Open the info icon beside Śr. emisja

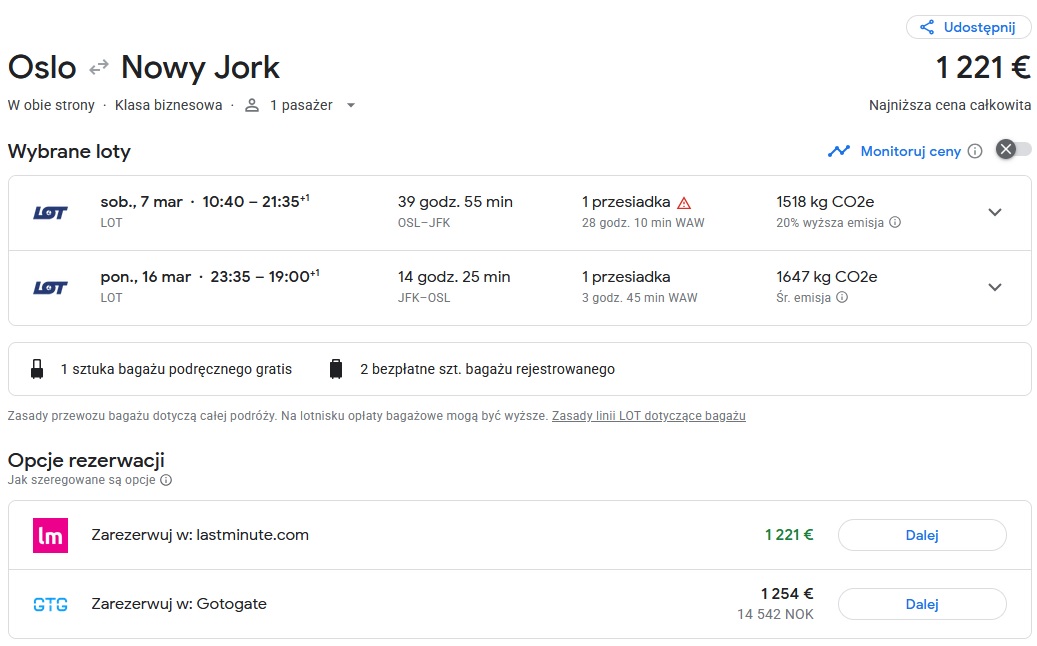pos(842,297)
